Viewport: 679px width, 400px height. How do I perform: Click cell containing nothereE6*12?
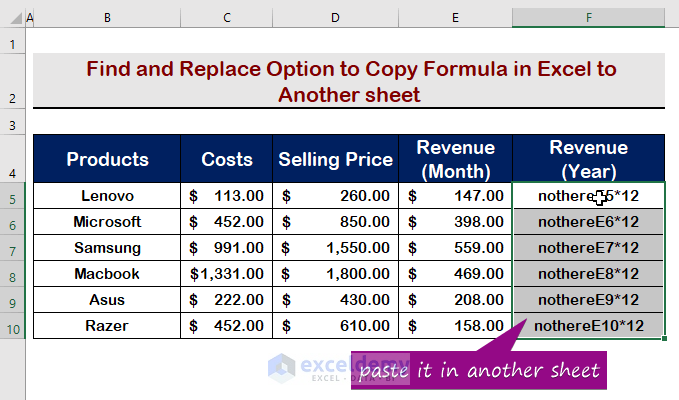588,222
